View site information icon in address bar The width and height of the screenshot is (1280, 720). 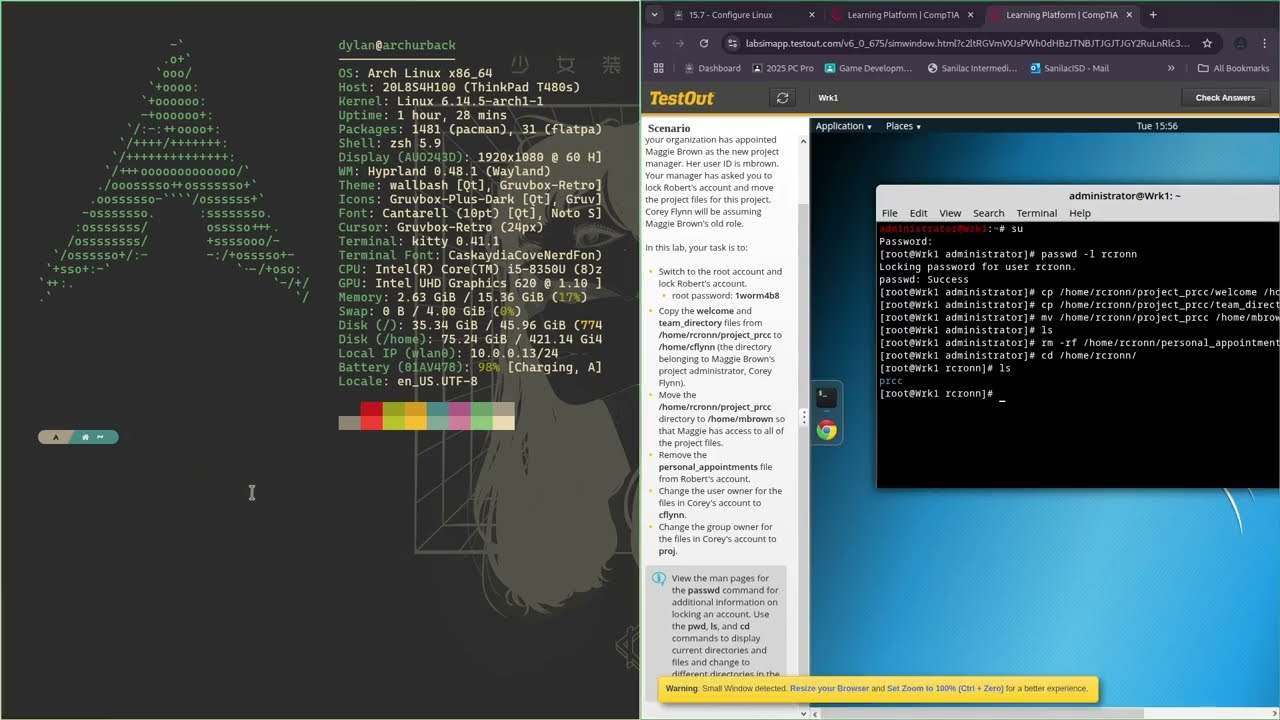pos(733,43)
